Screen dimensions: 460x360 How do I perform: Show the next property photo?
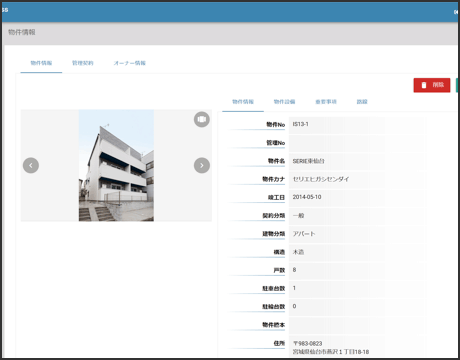(x=202, y=165)
